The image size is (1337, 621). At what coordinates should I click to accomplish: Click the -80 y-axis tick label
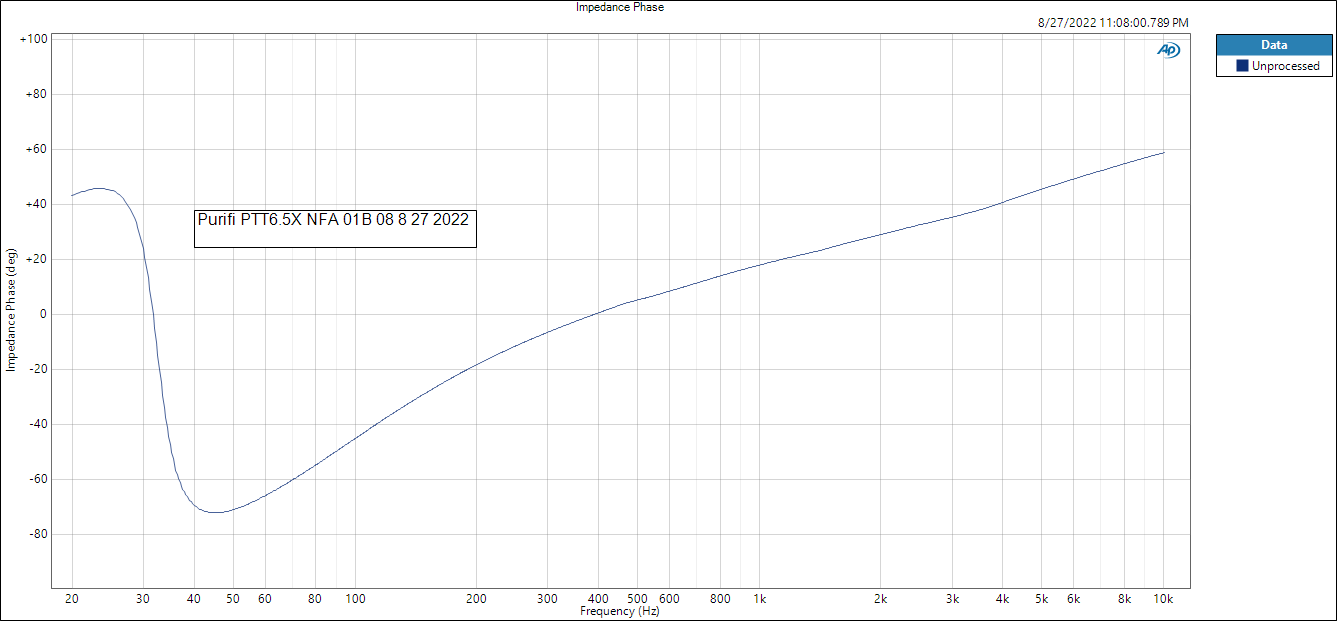(38, 534)
